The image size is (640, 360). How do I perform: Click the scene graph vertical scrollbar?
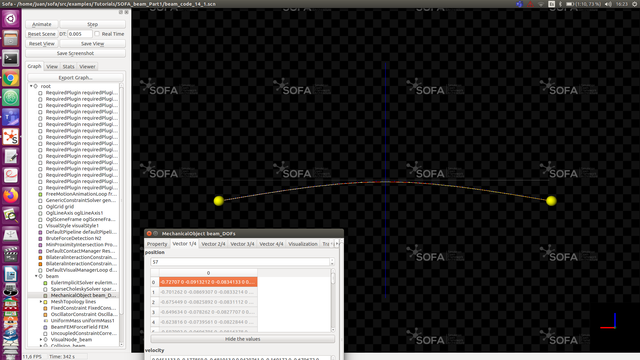point(121,215)
